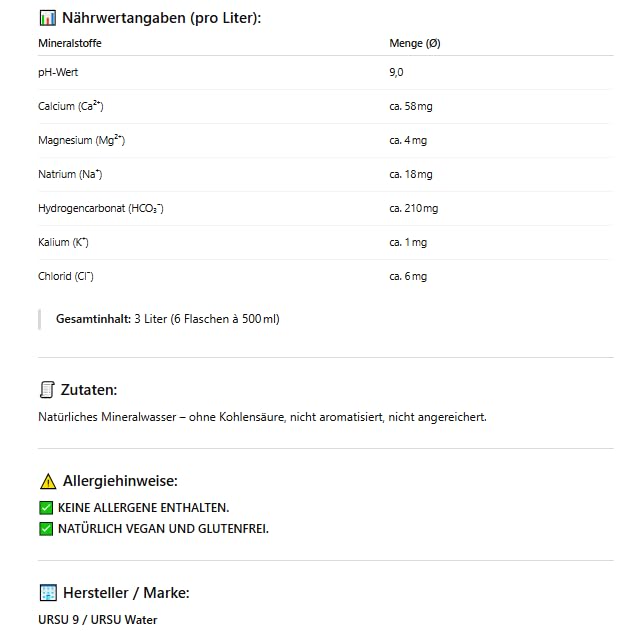This screenshot has height=632, width=637.
Task: Click the Gesamtinhalt 3 Liter note
Action: click(x=167, y=319)
